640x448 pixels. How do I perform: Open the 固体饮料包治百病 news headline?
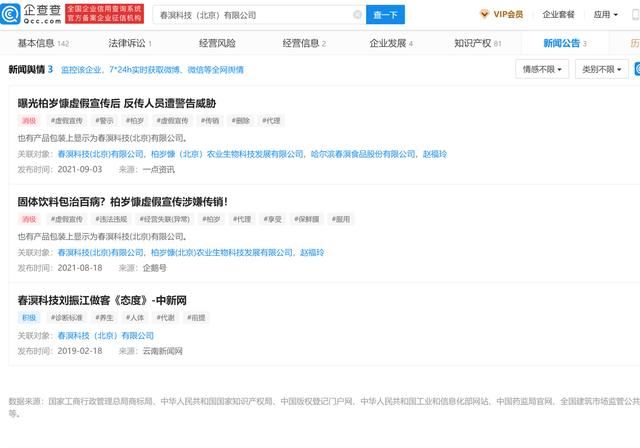pyautogui.click(x=122, y=201)
